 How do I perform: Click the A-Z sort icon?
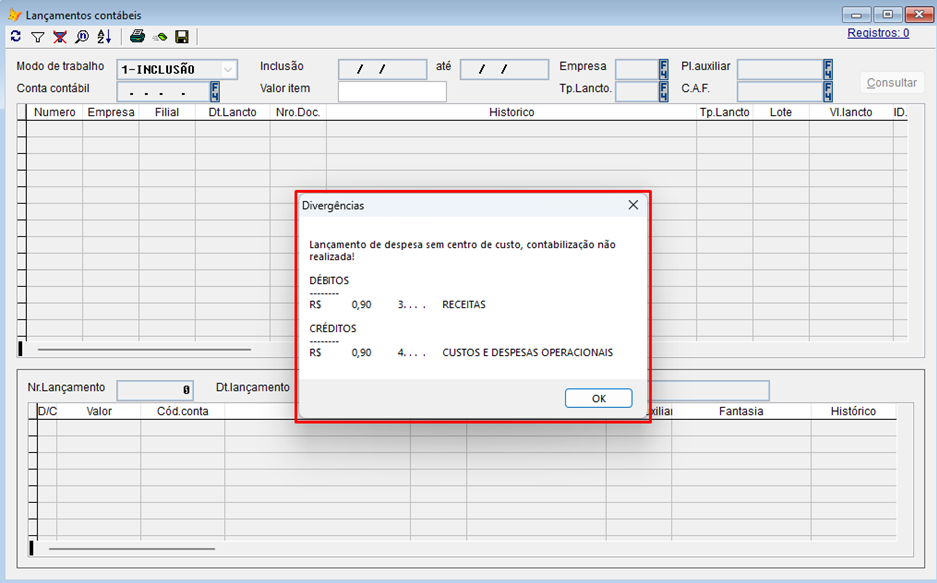(x=104, y=37)
